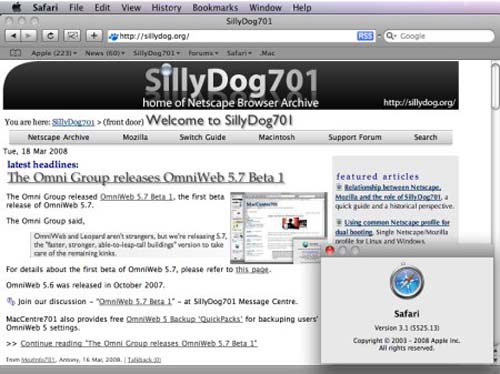Select the Netscape Archive navigation tab
Image resolution: width=500 pixels, height=374 pixels.
pos(58,137)
